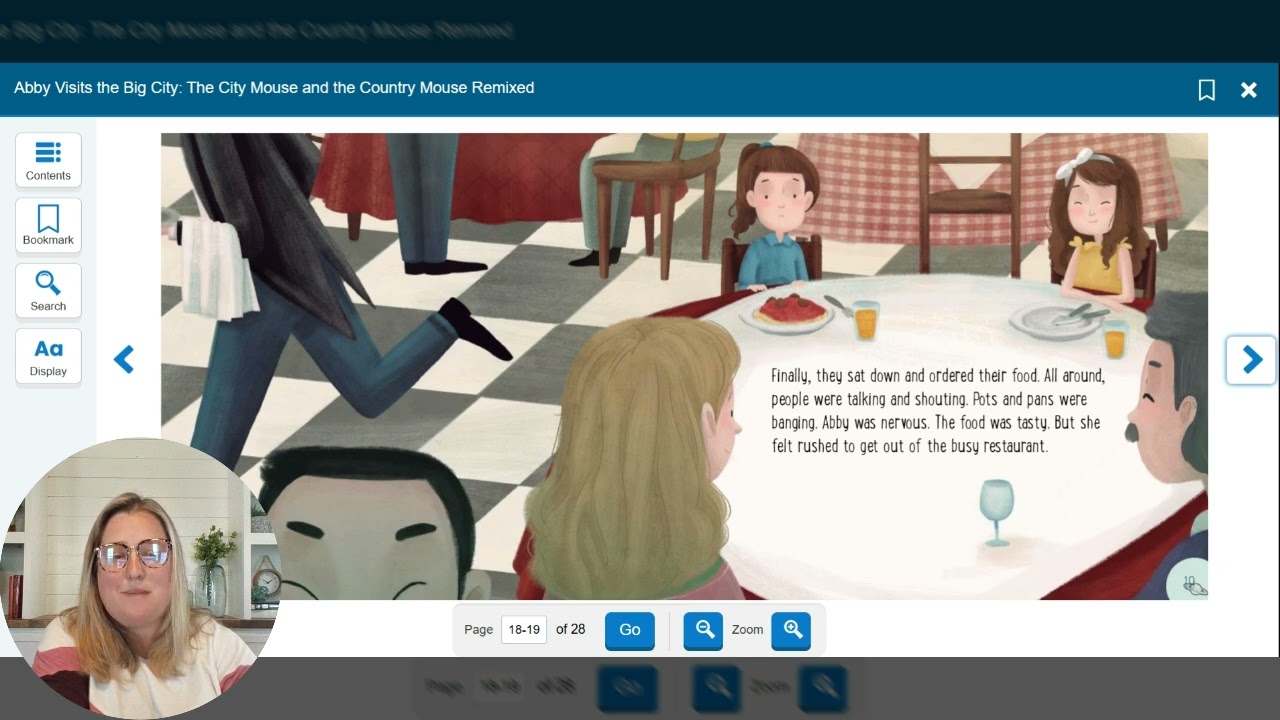This screenshot has width=1280, height=720.
Task: Bookmark this page using the header bookmark icon
Action: pos(1207,90)
